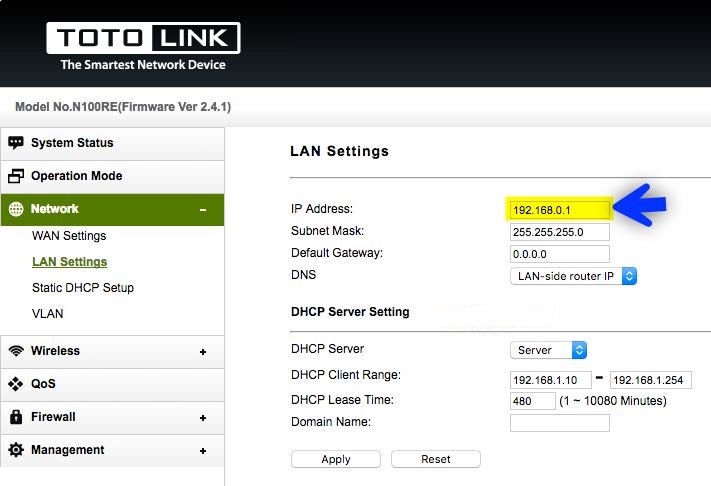
Task: Expand the Firewall plus sign
Action: click(203, 418)
